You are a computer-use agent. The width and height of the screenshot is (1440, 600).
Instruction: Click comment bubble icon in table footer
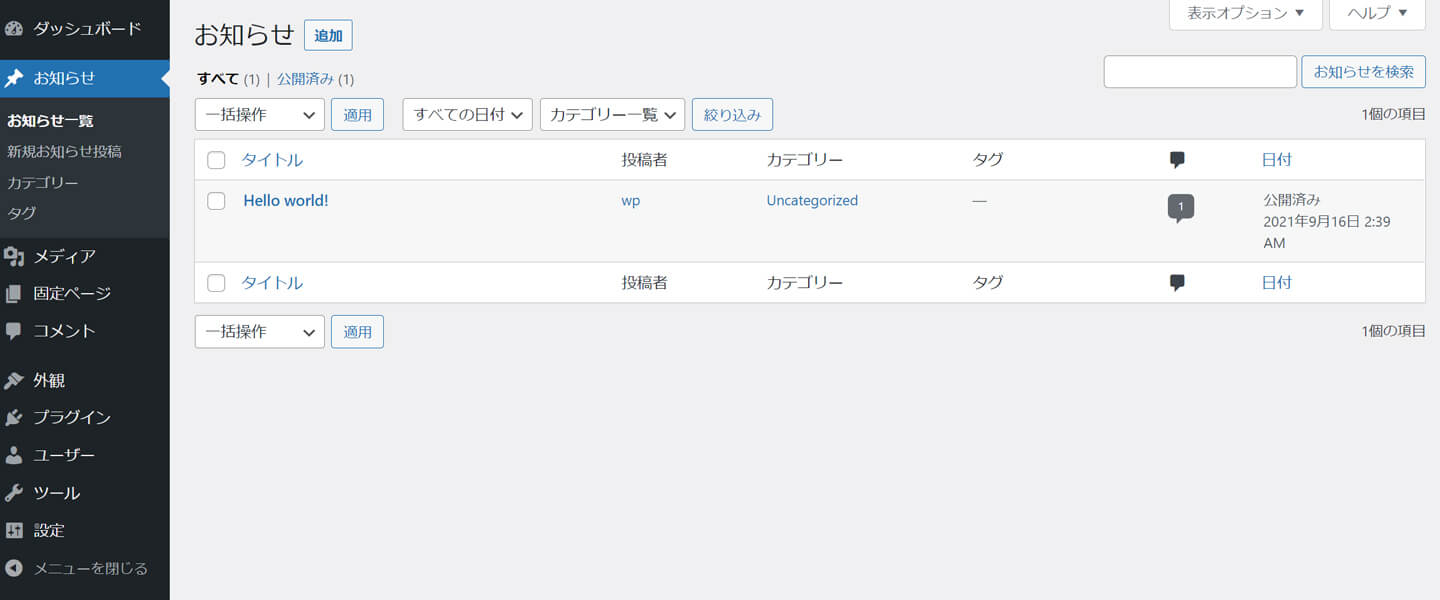[1177, 283]
